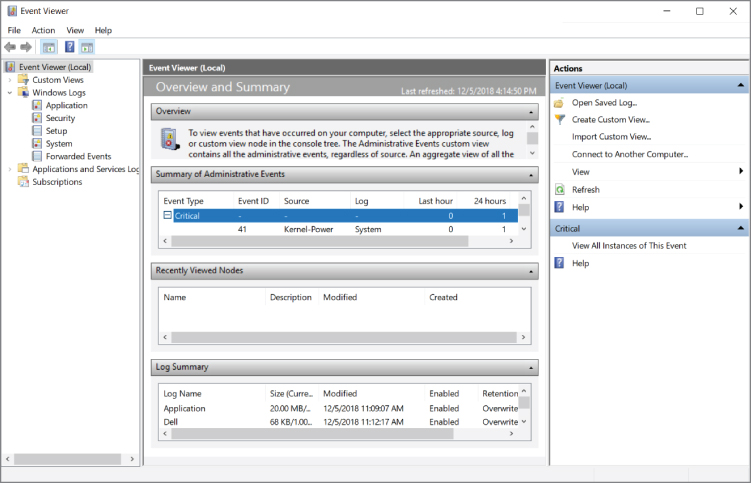Collapse the Critical event type row
This screenshot has height=483, width=751.
[168, 216]
